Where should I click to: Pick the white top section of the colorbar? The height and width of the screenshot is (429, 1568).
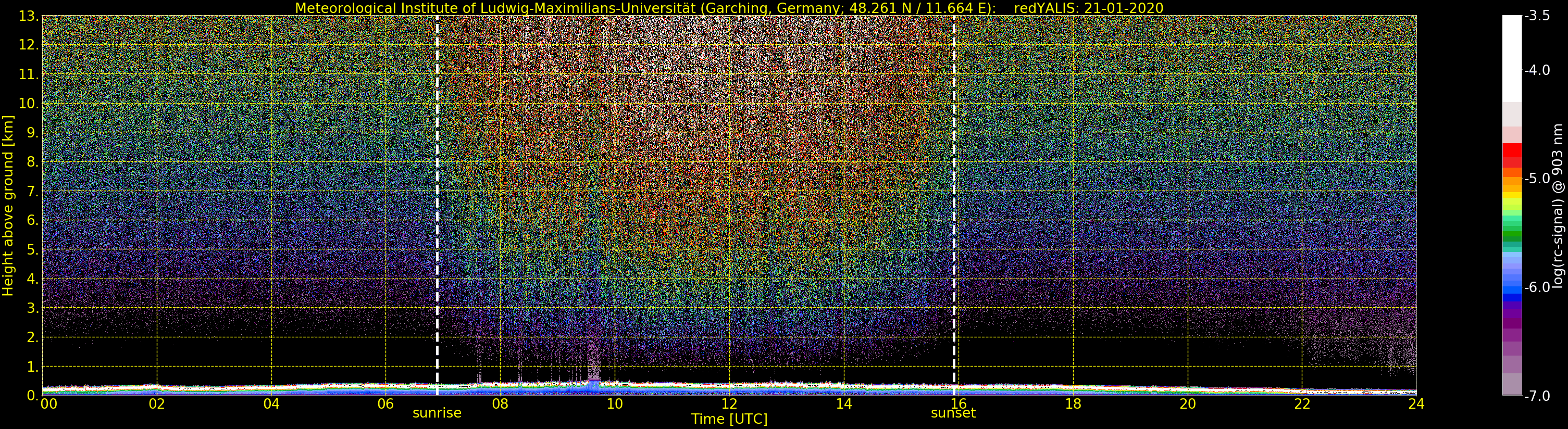coord(1512,58)
